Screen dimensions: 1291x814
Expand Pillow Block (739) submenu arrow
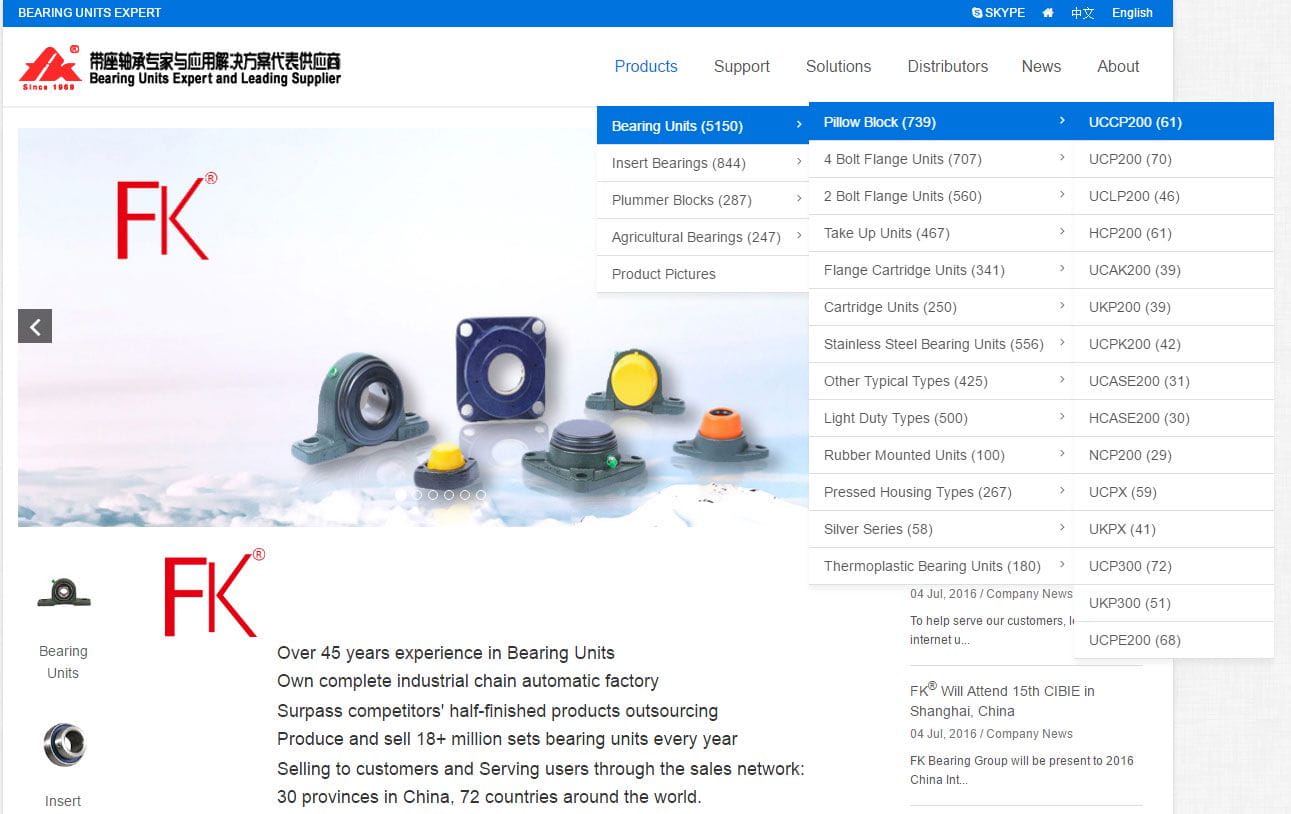1061,121
